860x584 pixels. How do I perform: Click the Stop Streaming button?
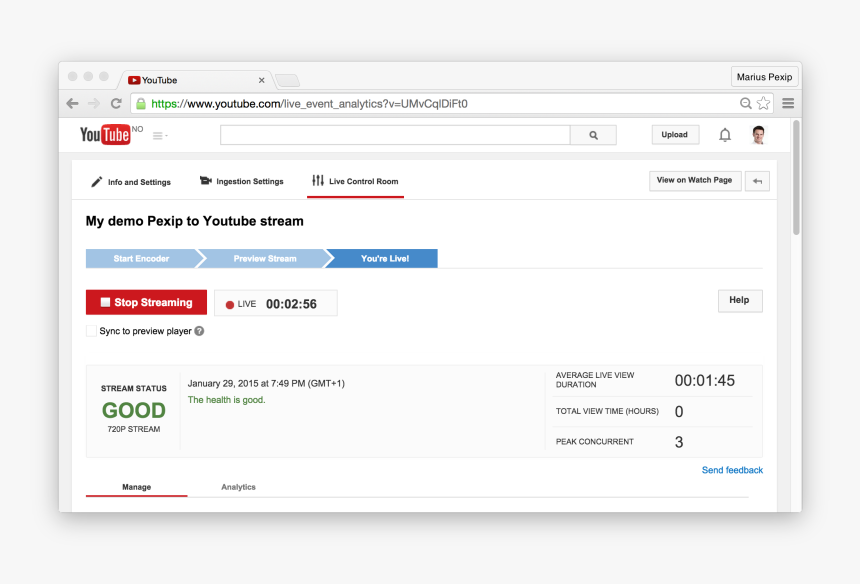[146, 302]
